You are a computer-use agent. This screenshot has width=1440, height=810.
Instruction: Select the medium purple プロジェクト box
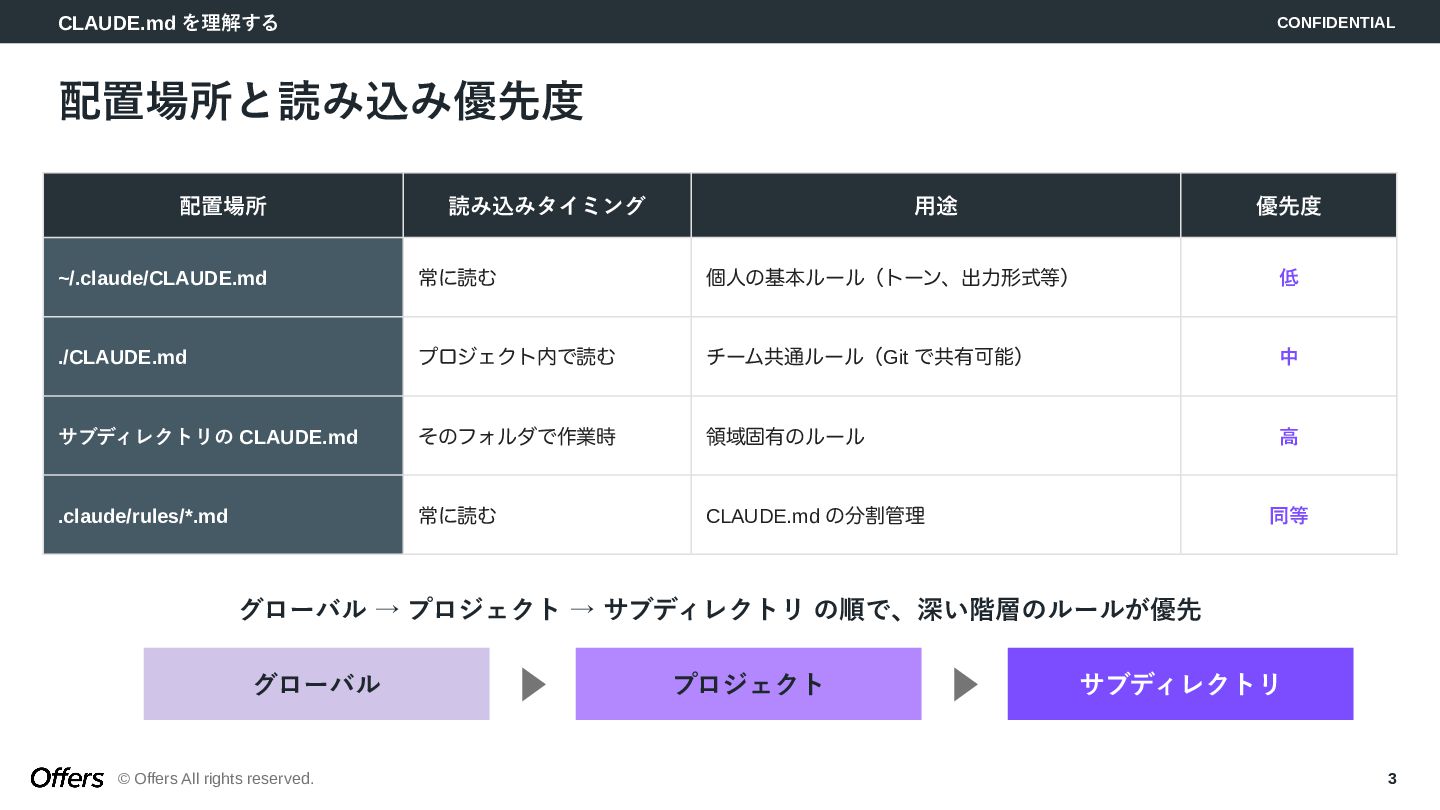[748, 684]
